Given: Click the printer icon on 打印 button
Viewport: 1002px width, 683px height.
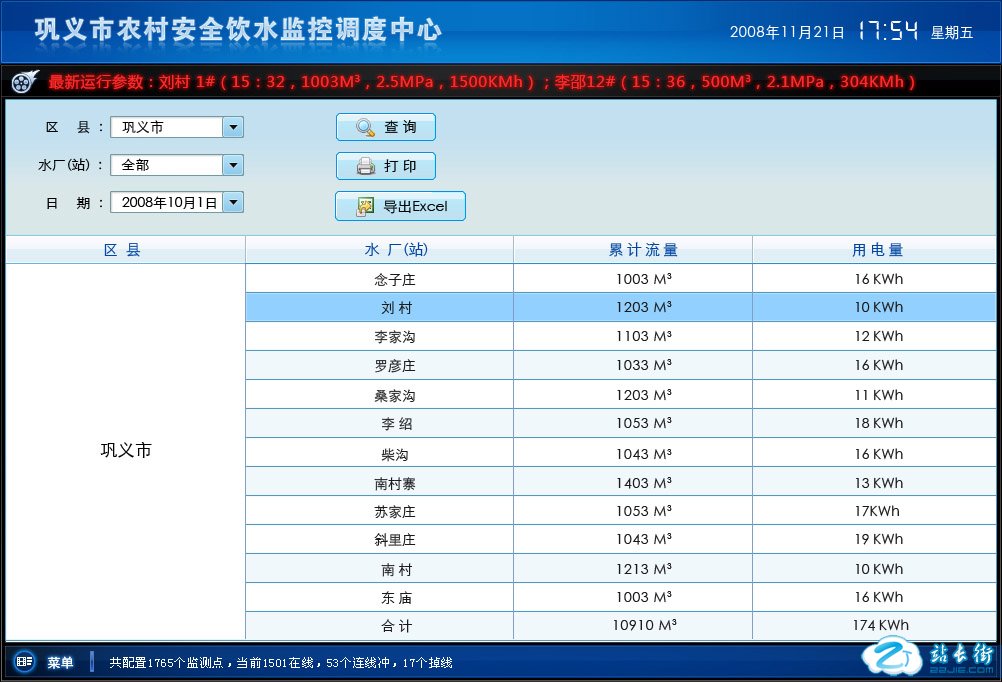Looking at the screenshot, I should click(365, 166).
